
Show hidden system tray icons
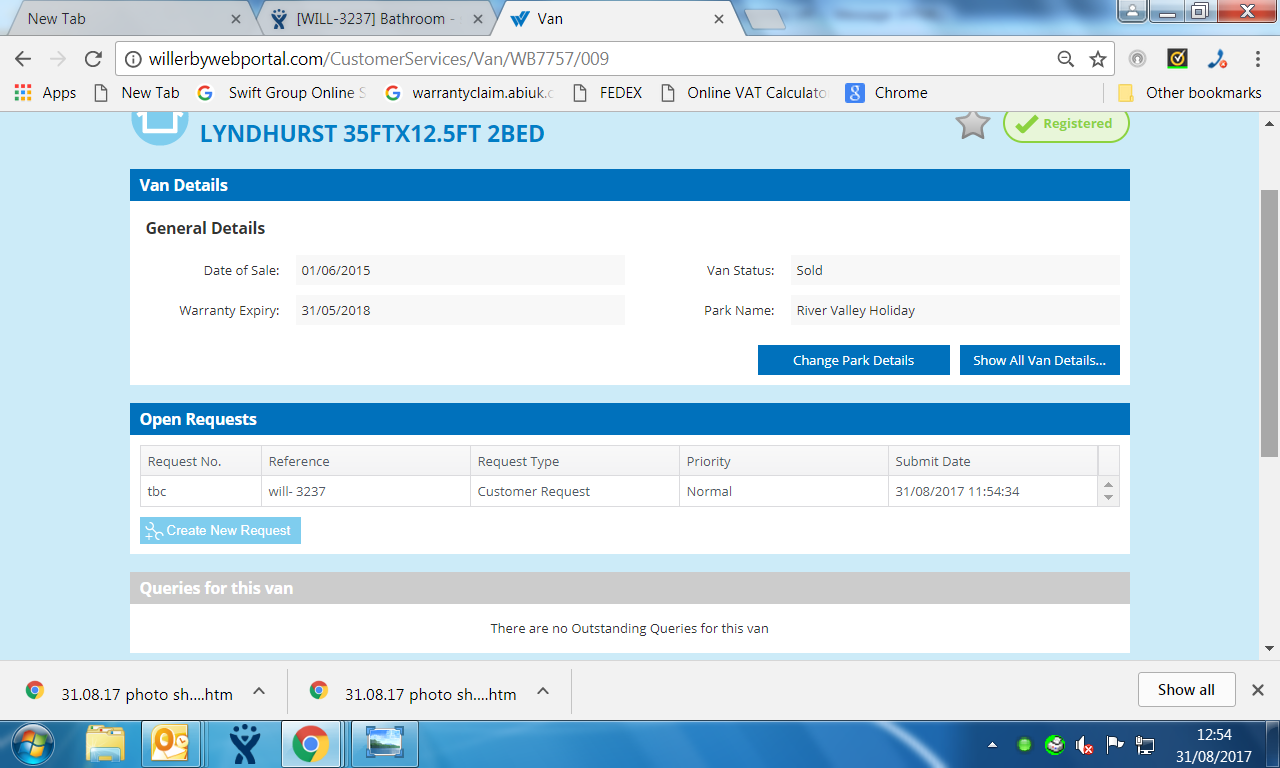[992, 745]
